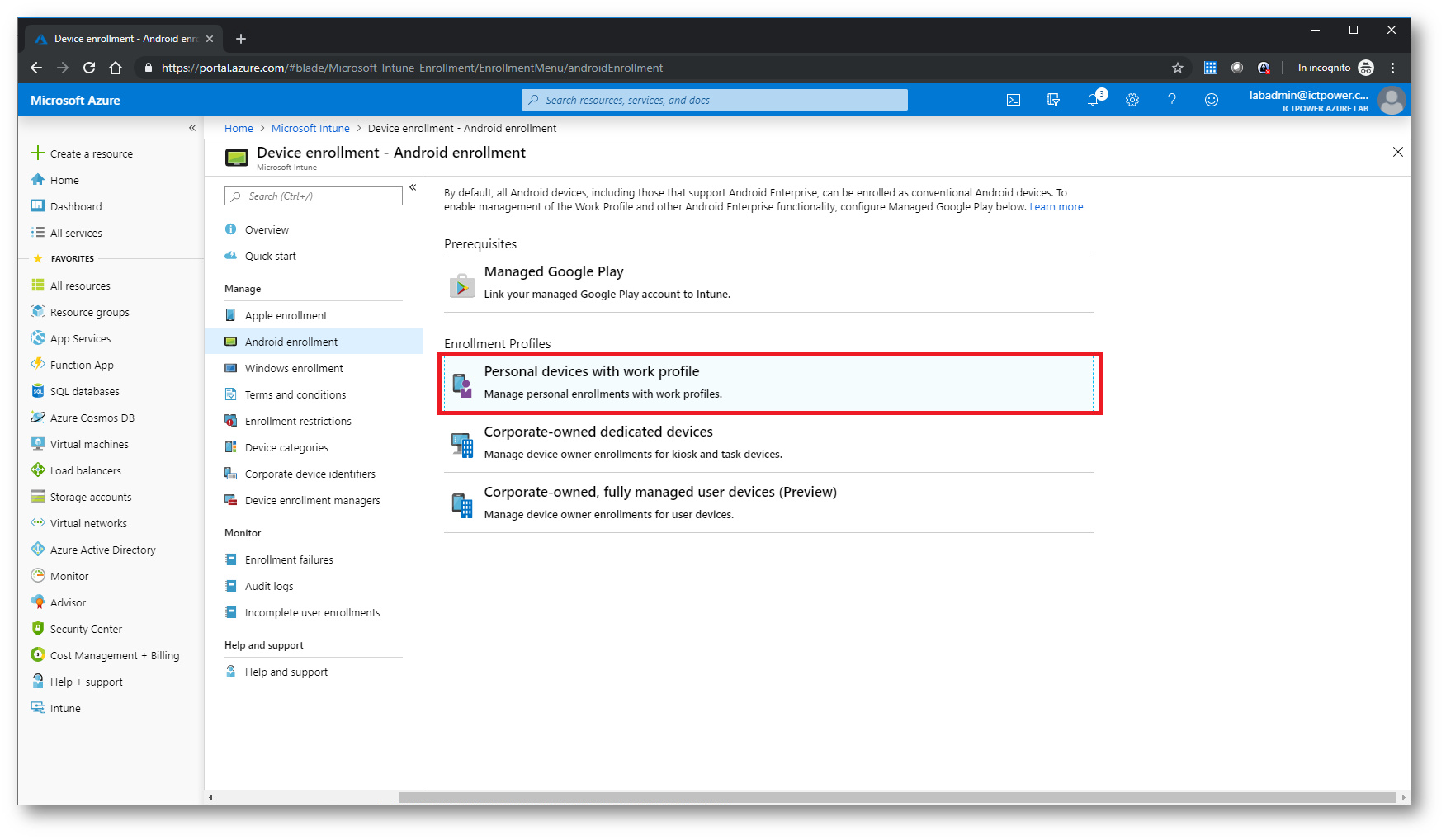Click the Load balancers diamond icon
This screenshot has width=1446, height=840.
click(x=37, y=470)
